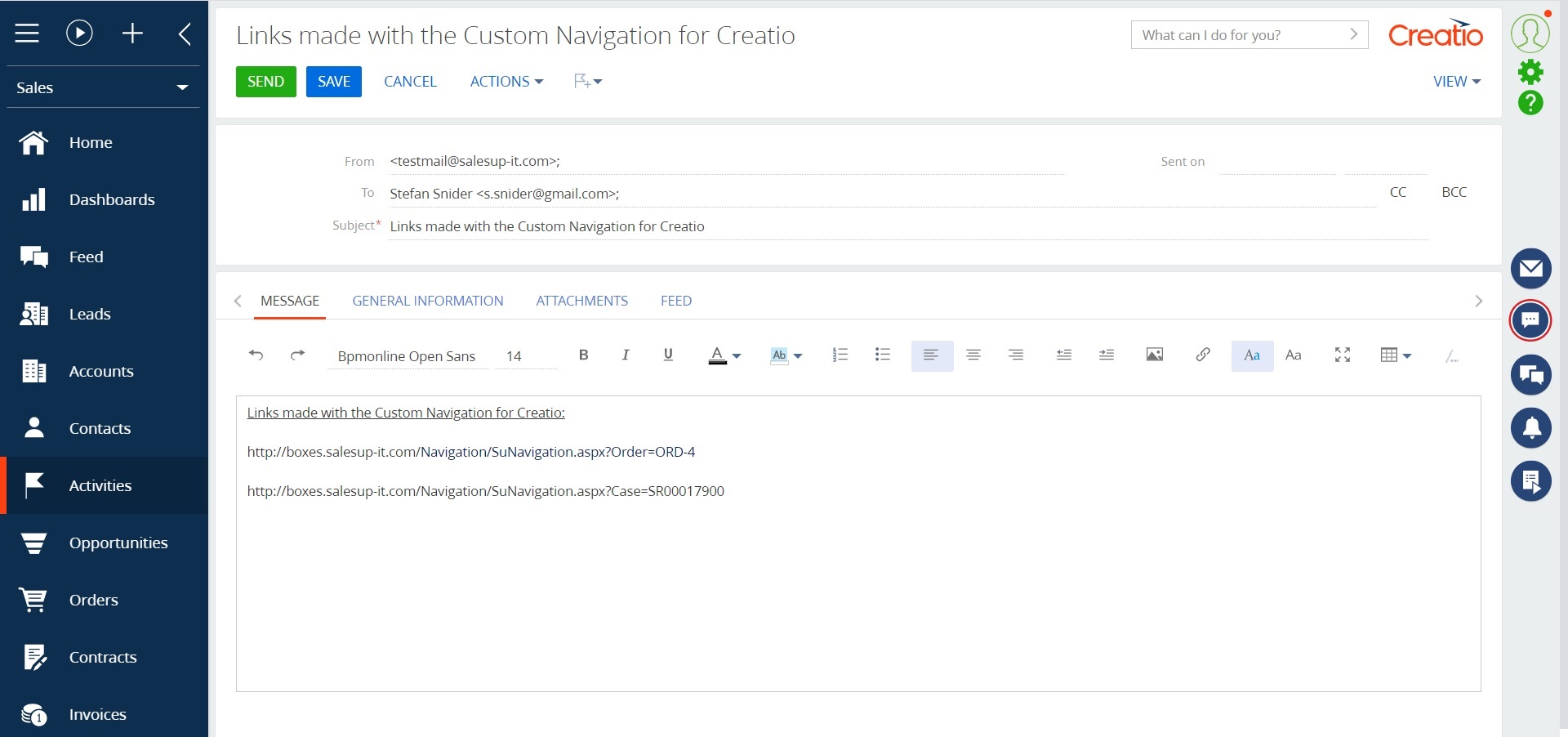Toggle bold formatting
The image size is (1568, 737).
click(x=583, y=355)
